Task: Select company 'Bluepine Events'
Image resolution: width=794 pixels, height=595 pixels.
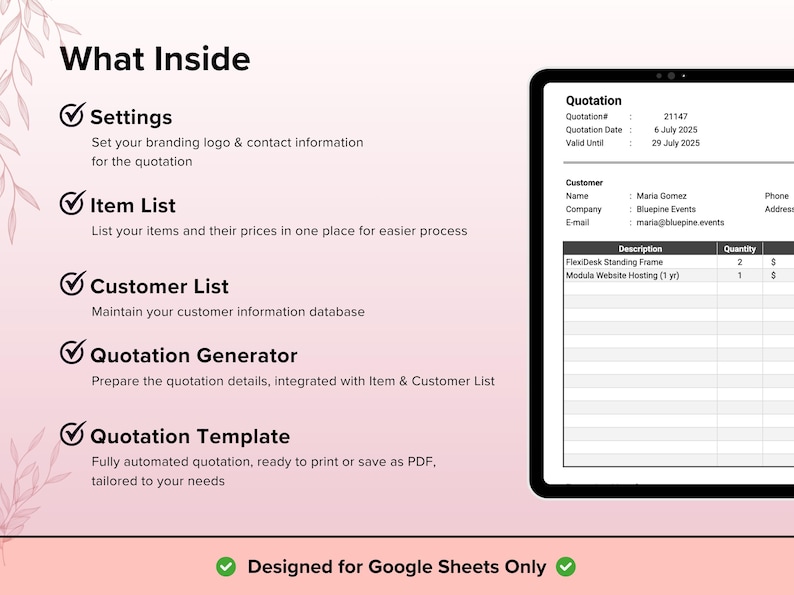Action: point(666,209)
